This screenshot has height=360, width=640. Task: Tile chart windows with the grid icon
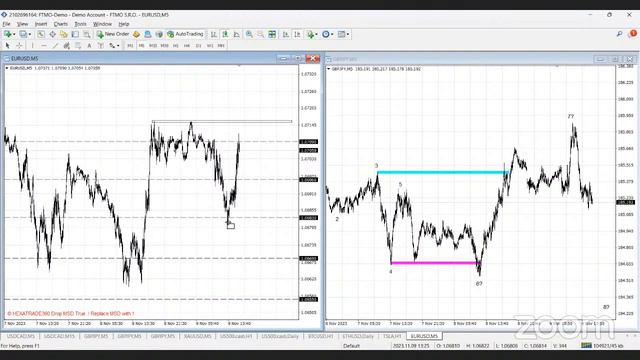click(272, 34)
